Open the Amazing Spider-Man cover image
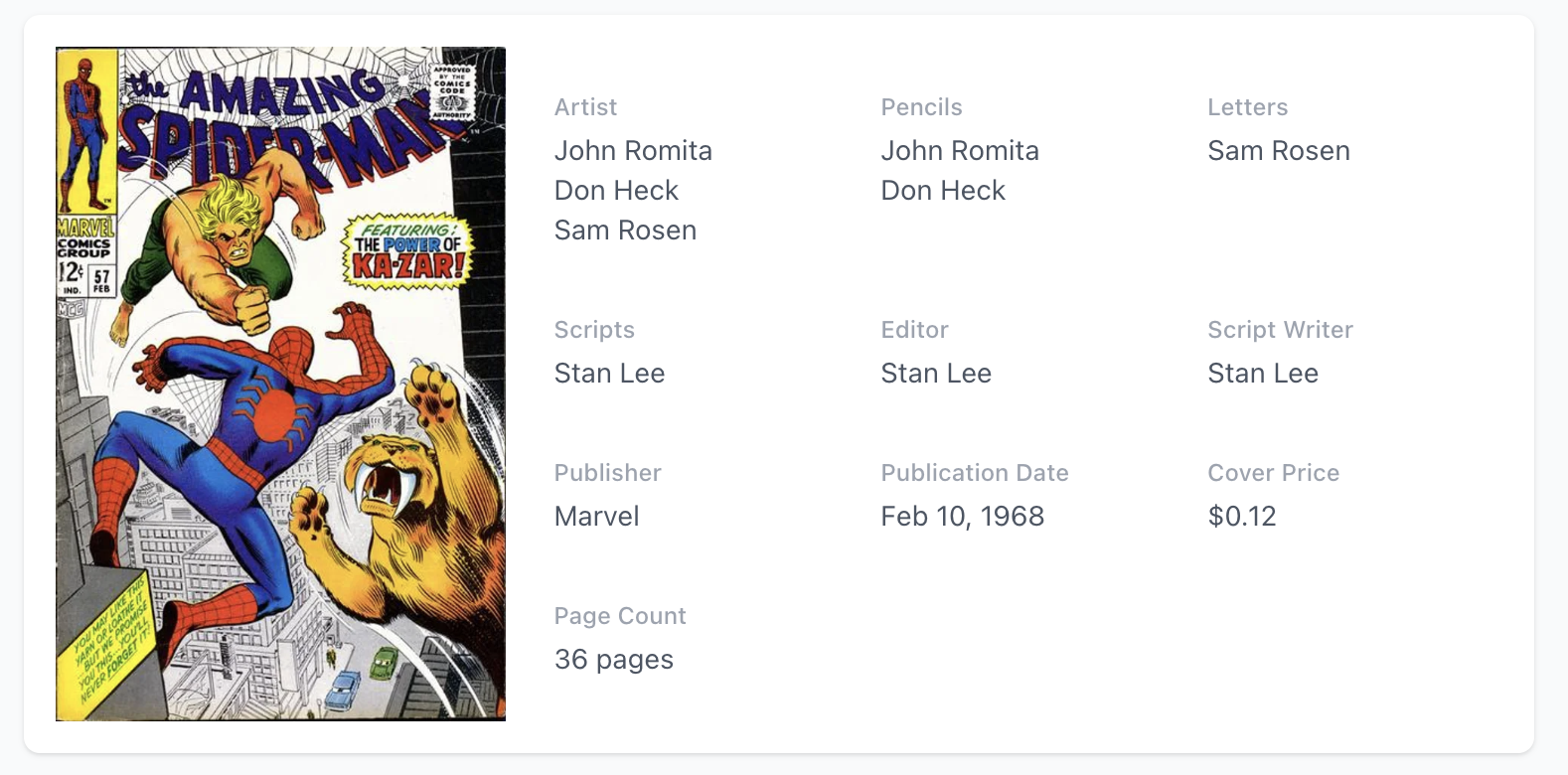 click(280, 384)
